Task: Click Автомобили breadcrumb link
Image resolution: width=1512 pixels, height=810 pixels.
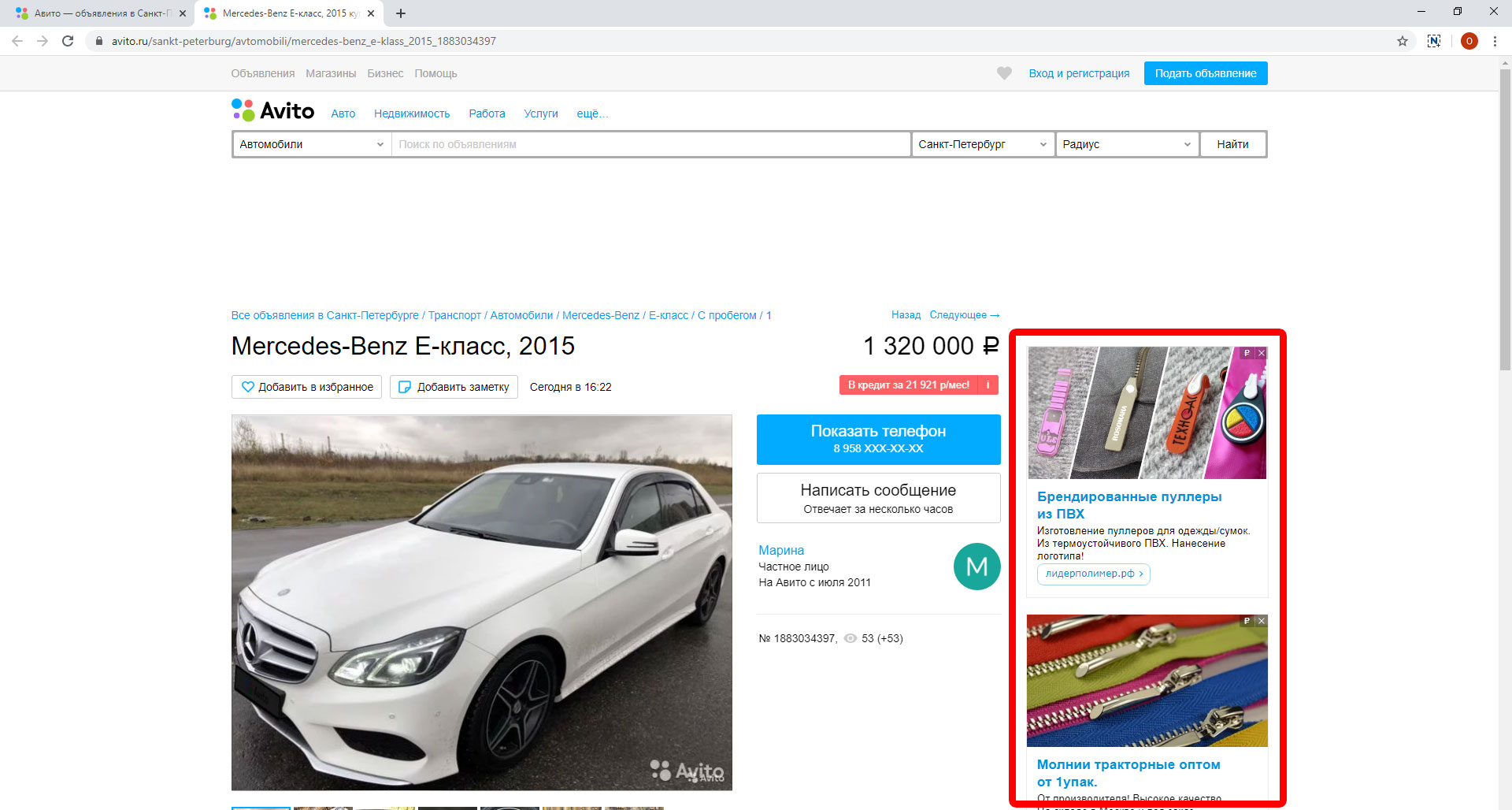Action: coord(521,315)
